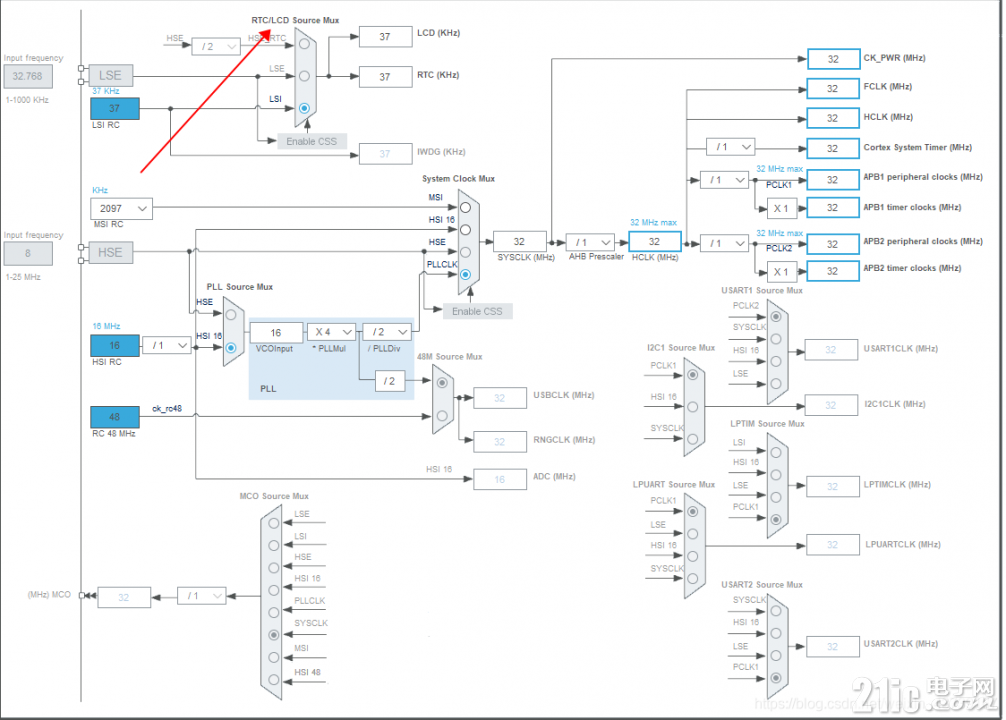Click the LSE oscillator block

pos(110,75)
